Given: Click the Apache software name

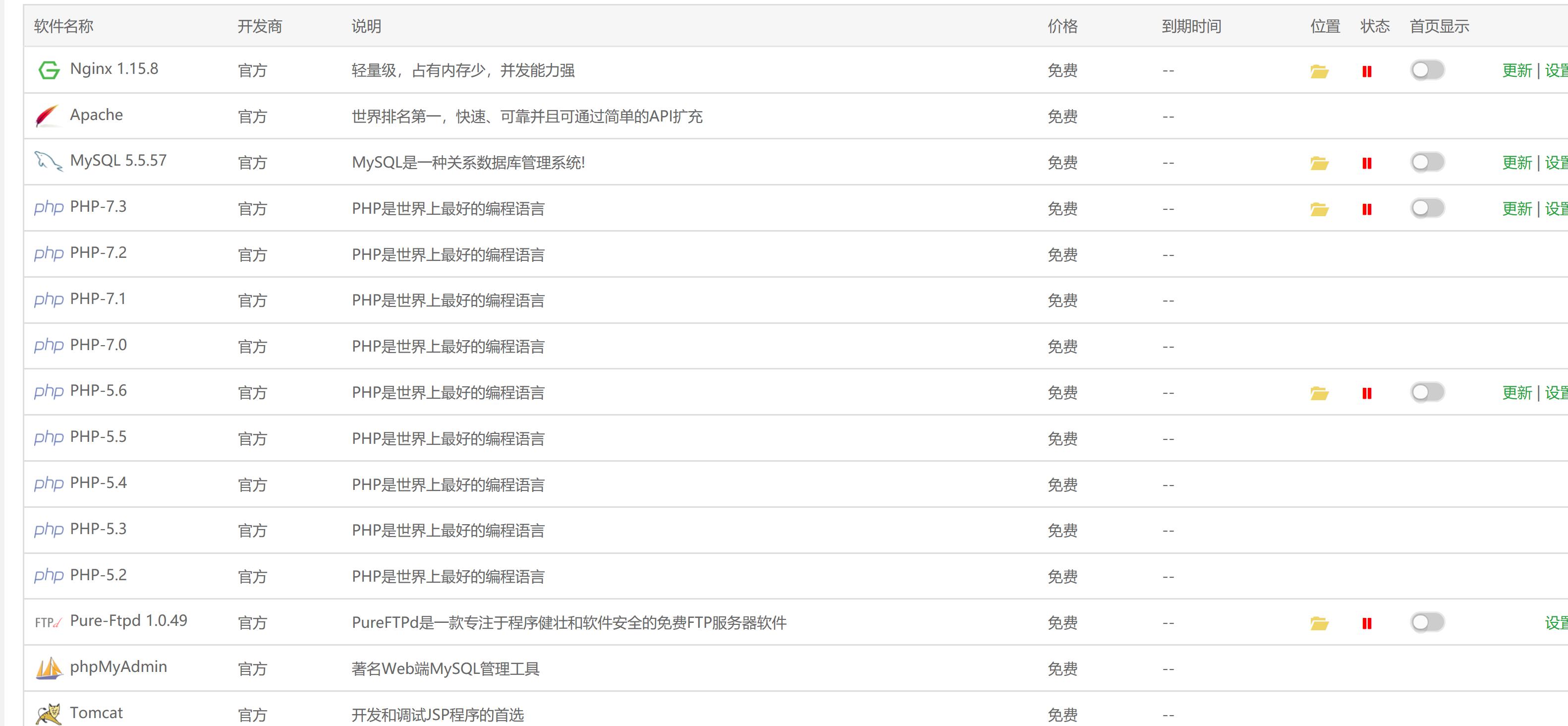Looking at the screenshot, I should click(x=96, y=115).
